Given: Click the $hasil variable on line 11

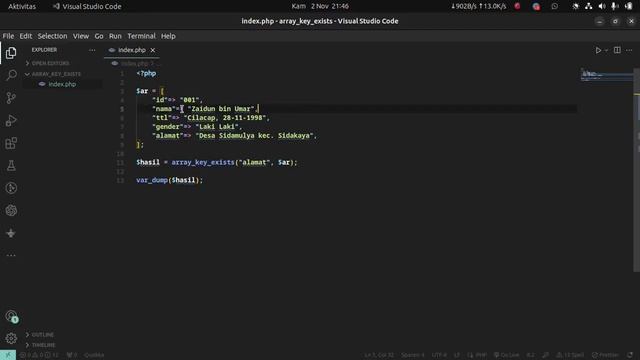Looking at the screenshot, I should tap(148, 162).
